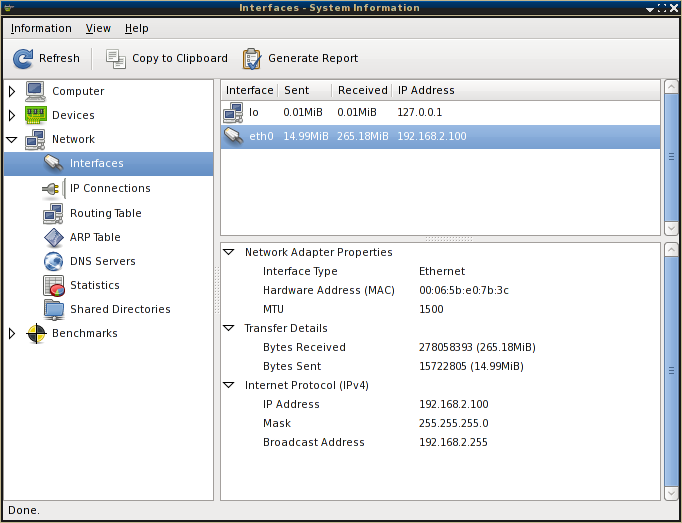Click the Routing Table computers icon
The height and width of the screenshot is (523, 682).
coord(53,213)
